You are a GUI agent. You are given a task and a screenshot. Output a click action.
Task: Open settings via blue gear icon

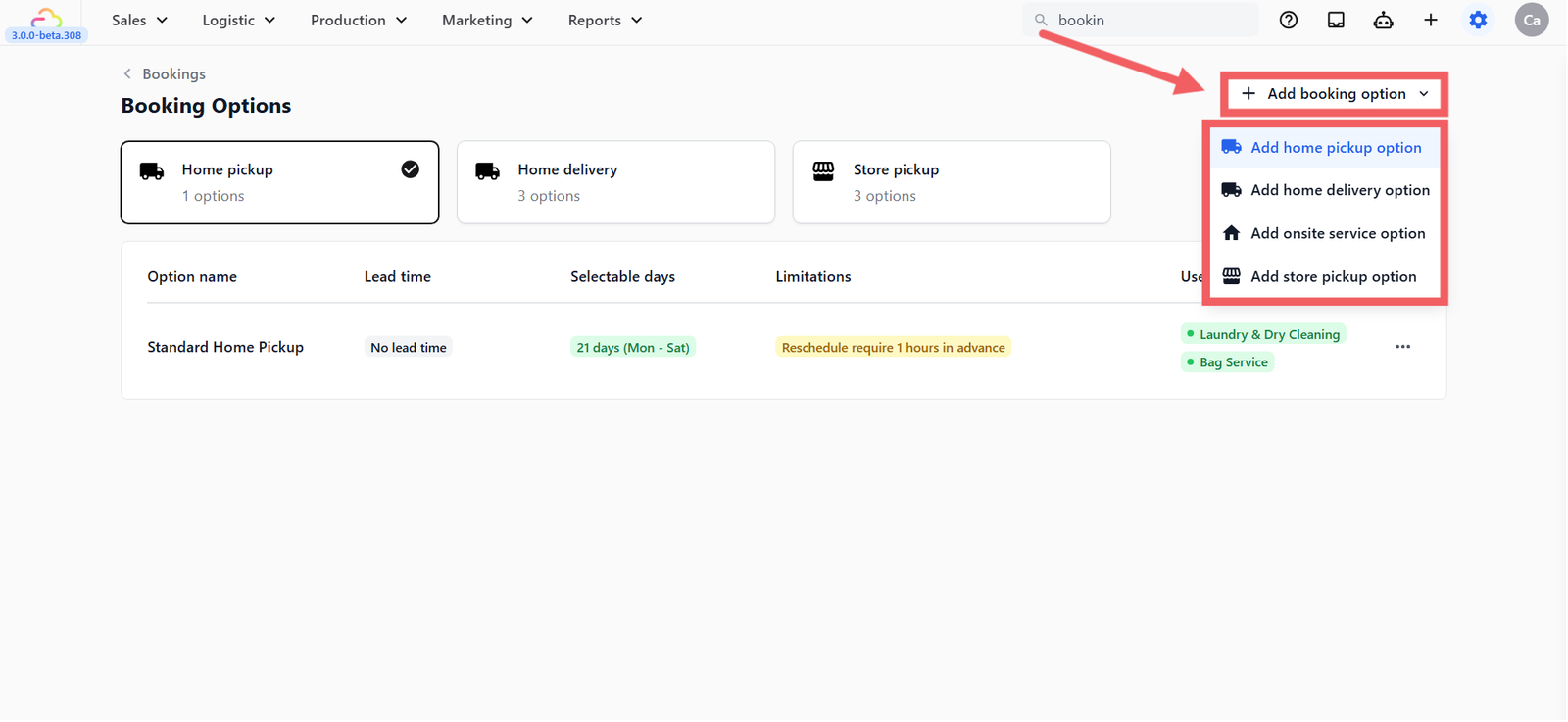pos(1478,20)
